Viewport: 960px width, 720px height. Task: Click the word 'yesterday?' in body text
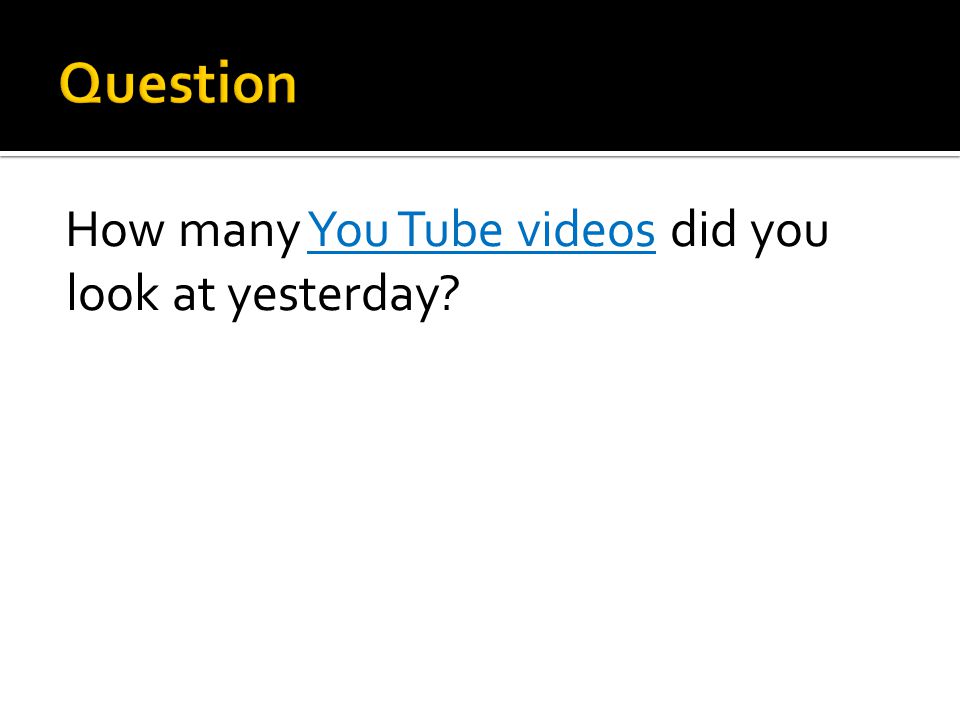(x=344, y=296)
